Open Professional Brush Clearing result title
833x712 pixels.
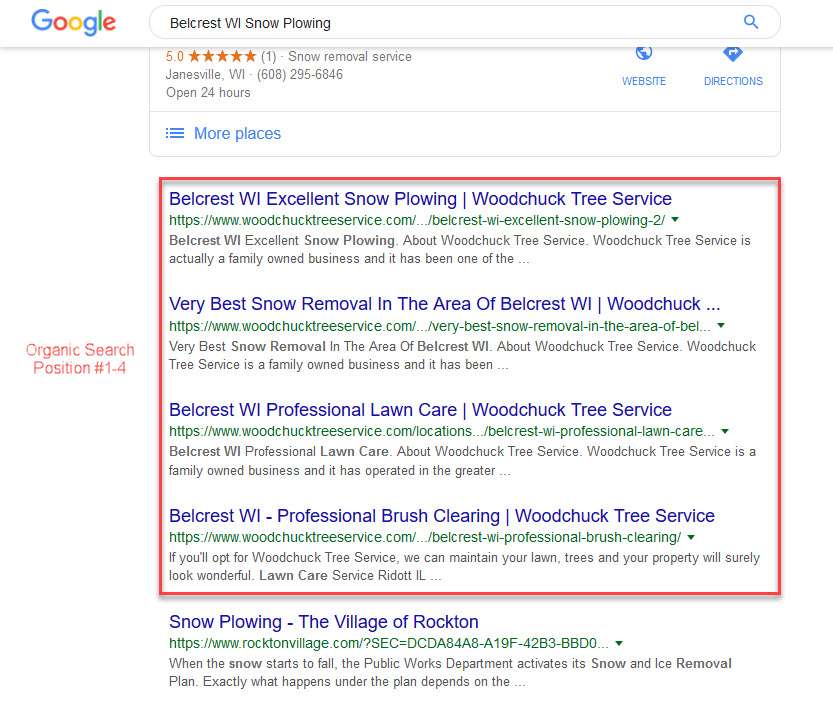coord(442,515)
